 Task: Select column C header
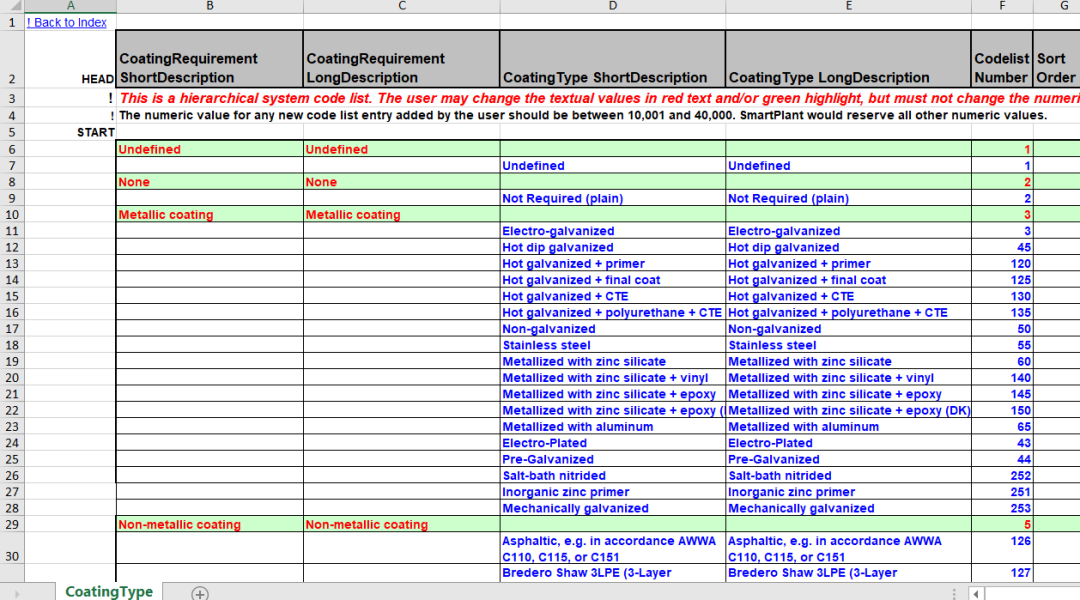(402, 6)
